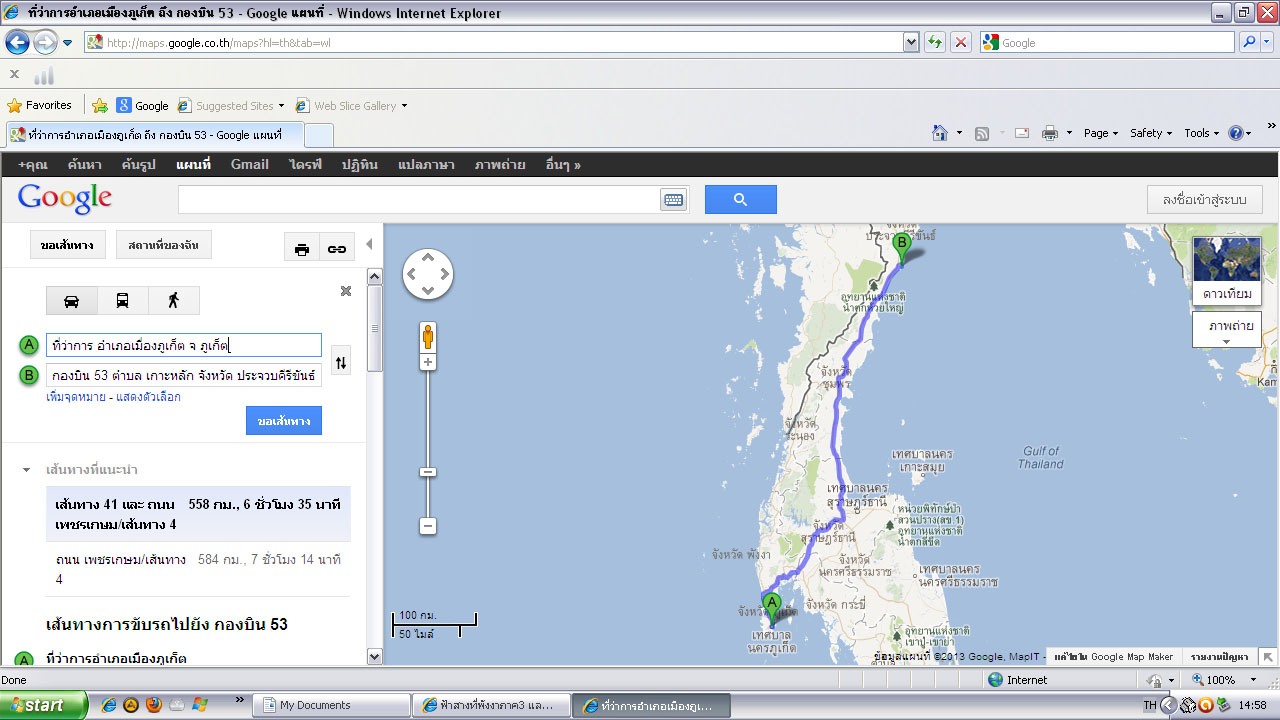This screenshot has height=720, width=1280.
Task: Click the link share icon
Action: [x=337, y=250]
